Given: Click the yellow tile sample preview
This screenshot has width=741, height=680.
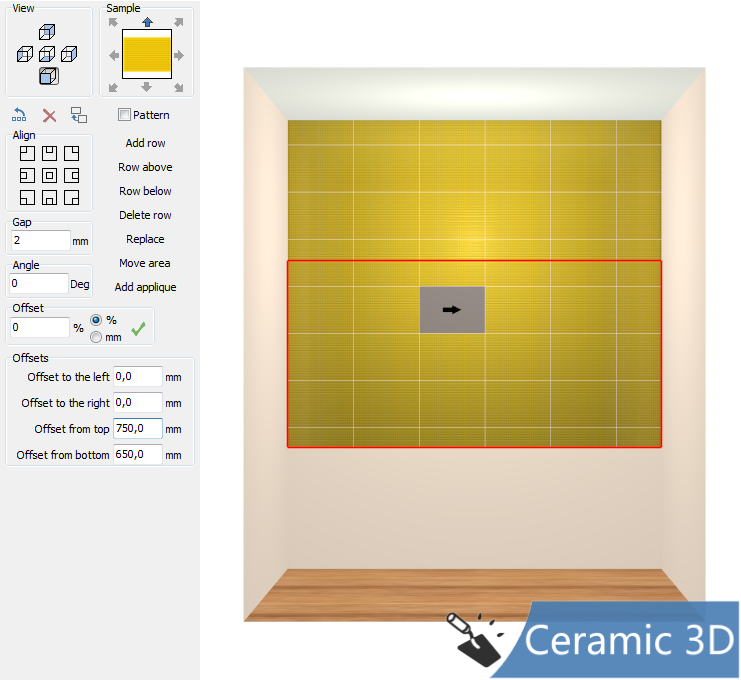Looking at the screenshot, I should click(x=147, y=54).
